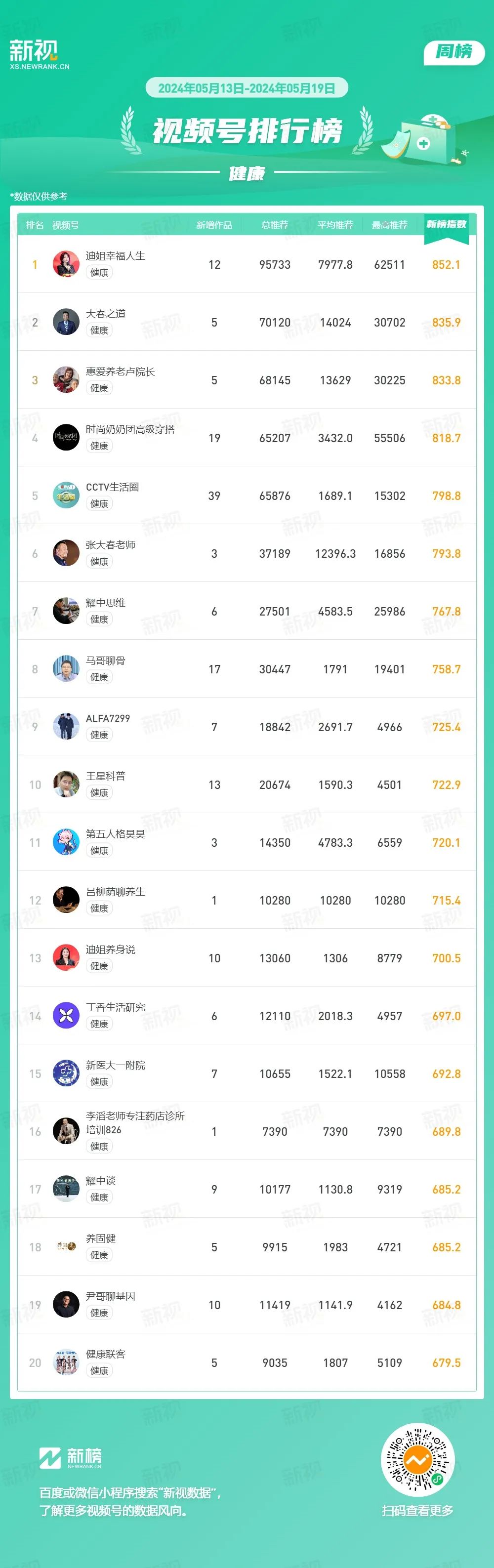Click the 第五人格昊昊 anime avatar
The image size is (494, 1568).
point(66,842)
